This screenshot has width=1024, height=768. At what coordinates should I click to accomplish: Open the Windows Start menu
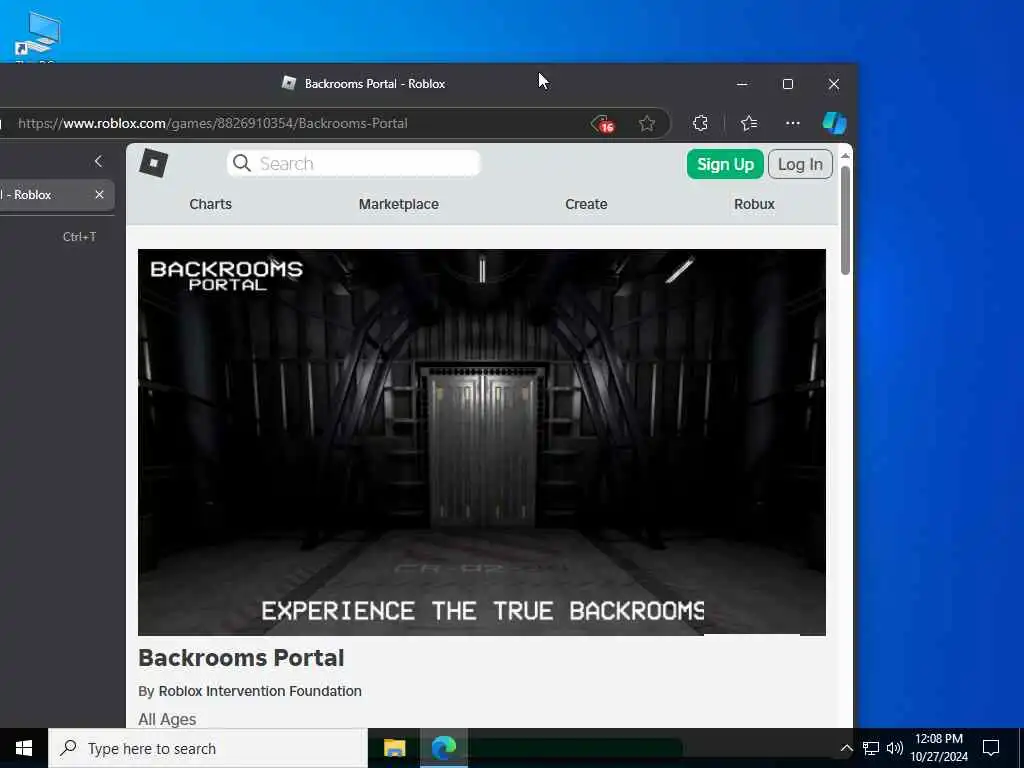coord(24,748)
